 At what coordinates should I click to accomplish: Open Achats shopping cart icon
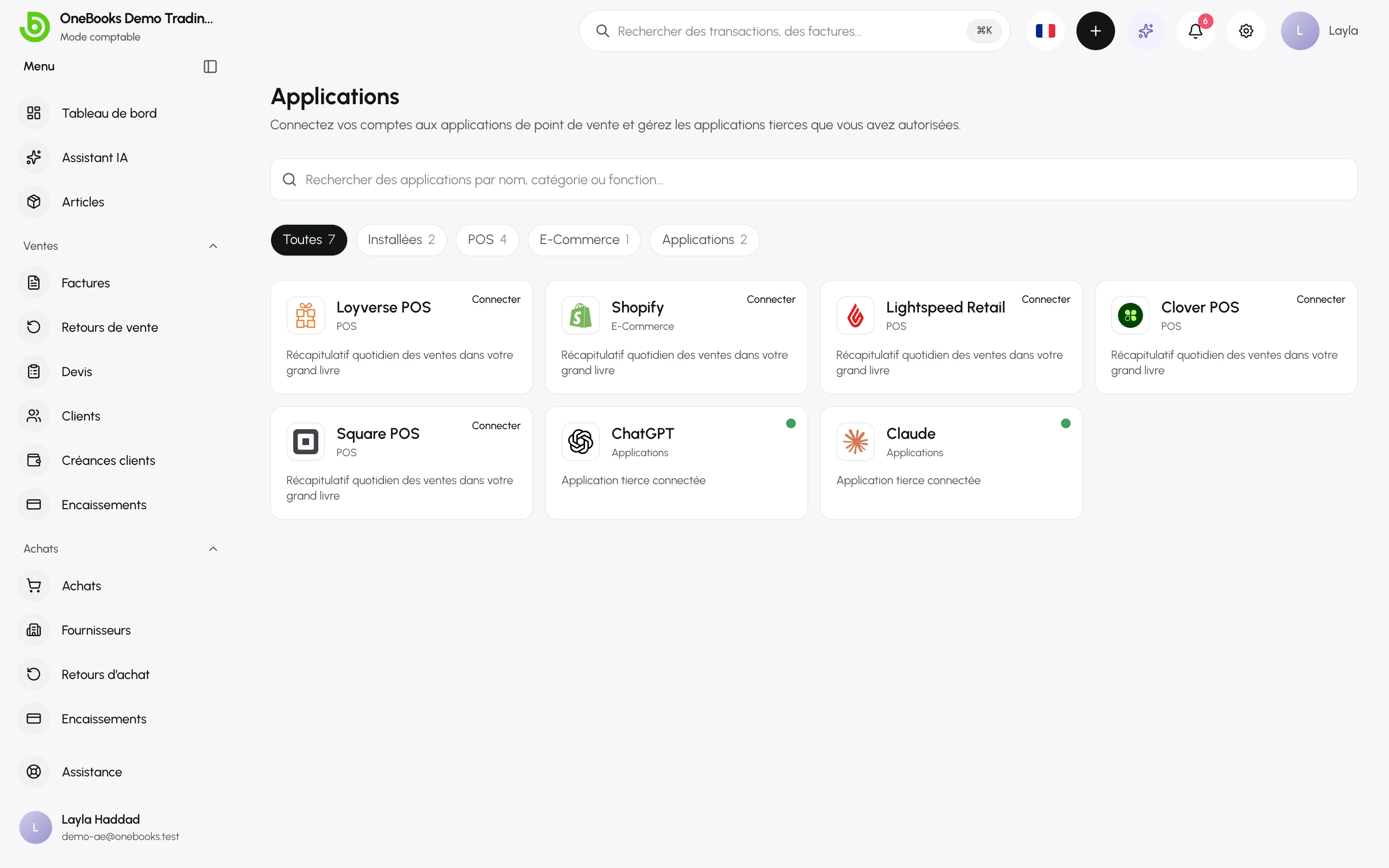click(x=34, y=585)
